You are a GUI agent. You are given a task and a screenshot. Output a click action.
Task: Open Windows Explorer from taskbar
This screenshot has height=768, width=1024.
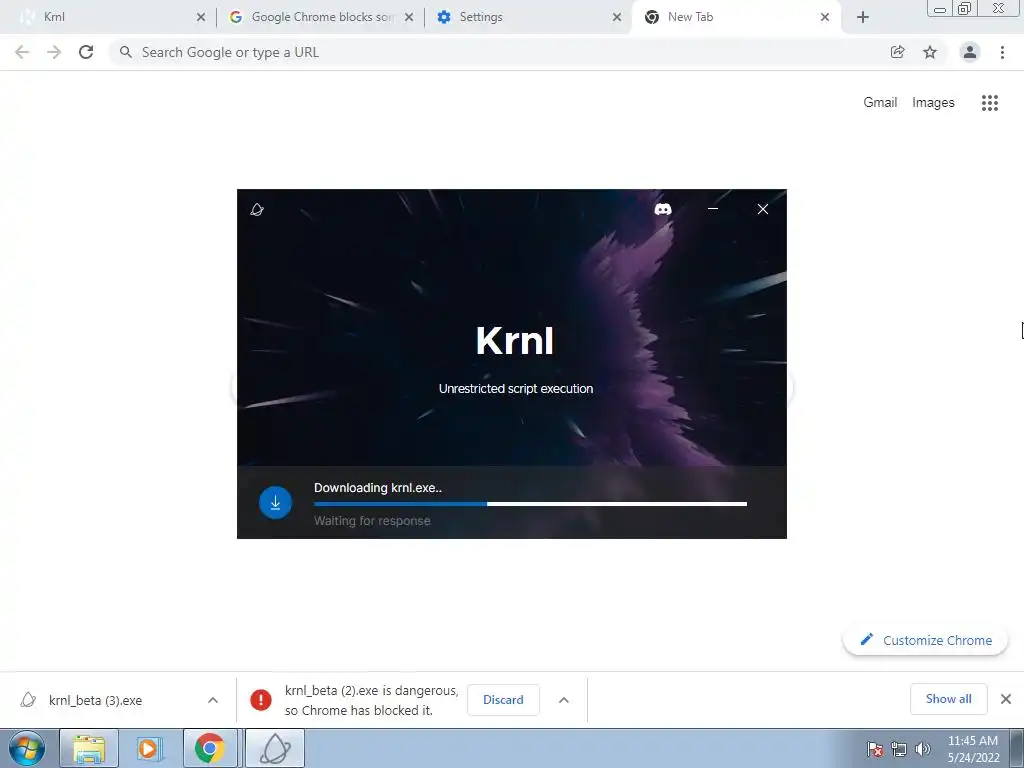click(x=89, y=748)
